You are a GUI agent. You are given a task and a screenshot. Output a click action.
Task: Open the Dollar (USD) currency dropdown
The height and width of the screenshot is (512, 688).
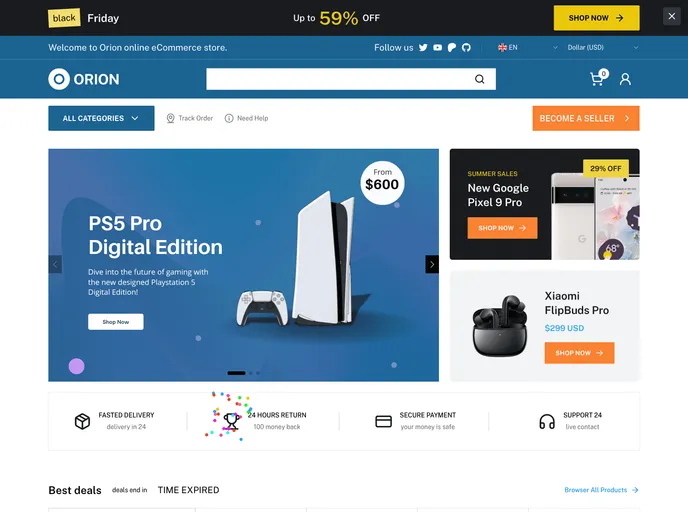(602, 47)
